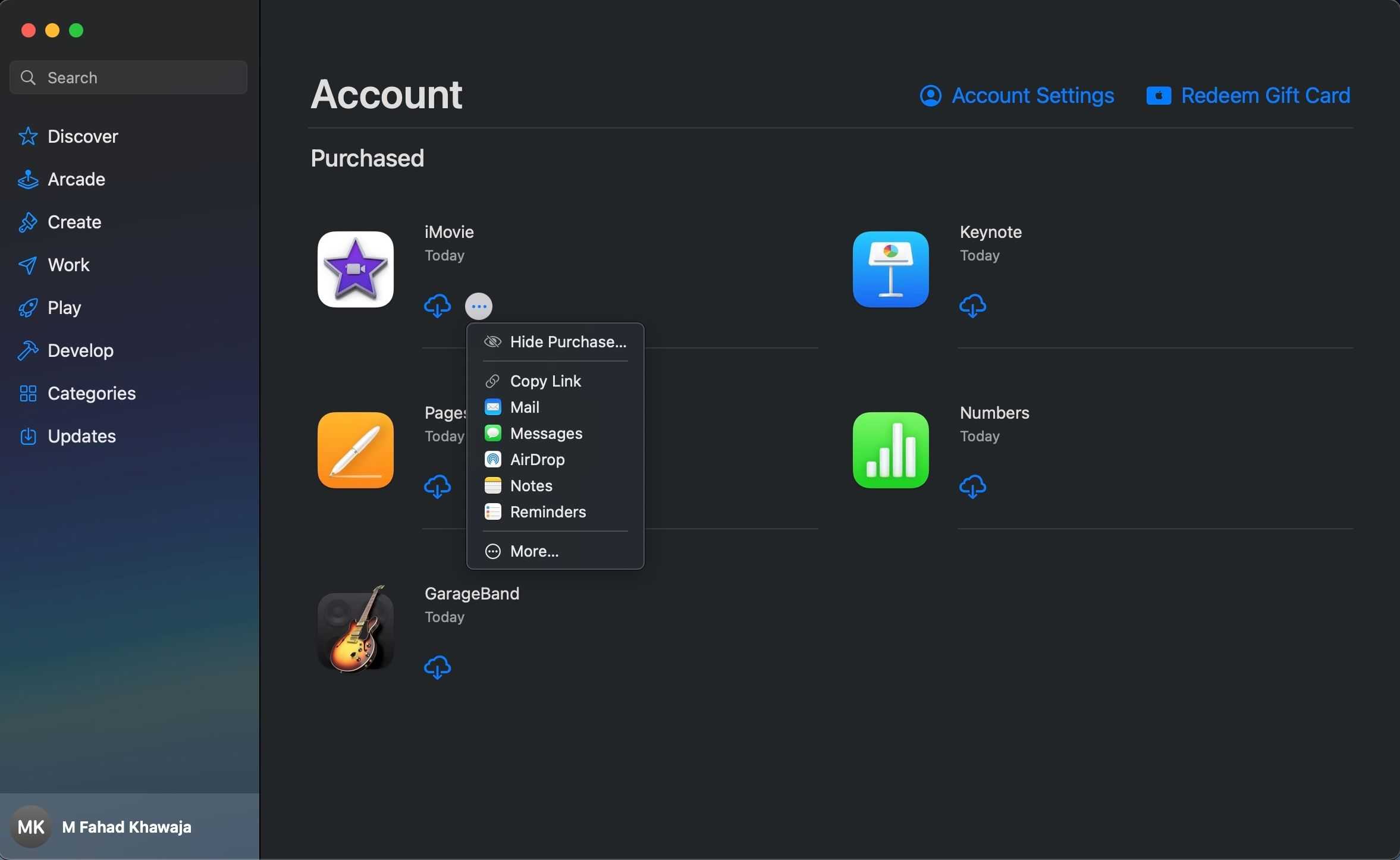
Task: Click Redeem Gift Card link
Action: pyautogui.click(x=1248, y=96)
